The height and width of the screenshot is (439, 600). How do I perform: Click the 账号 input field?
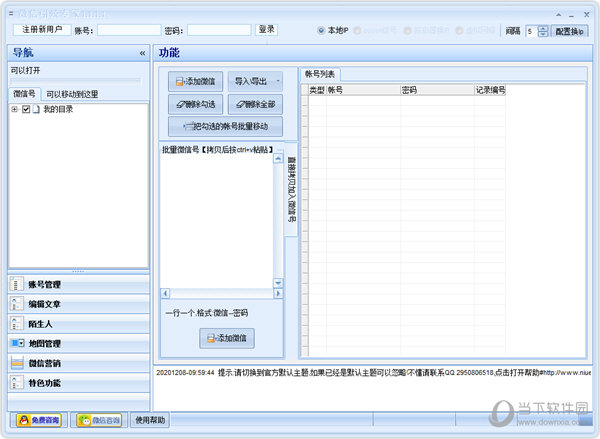tap(129, 30)
